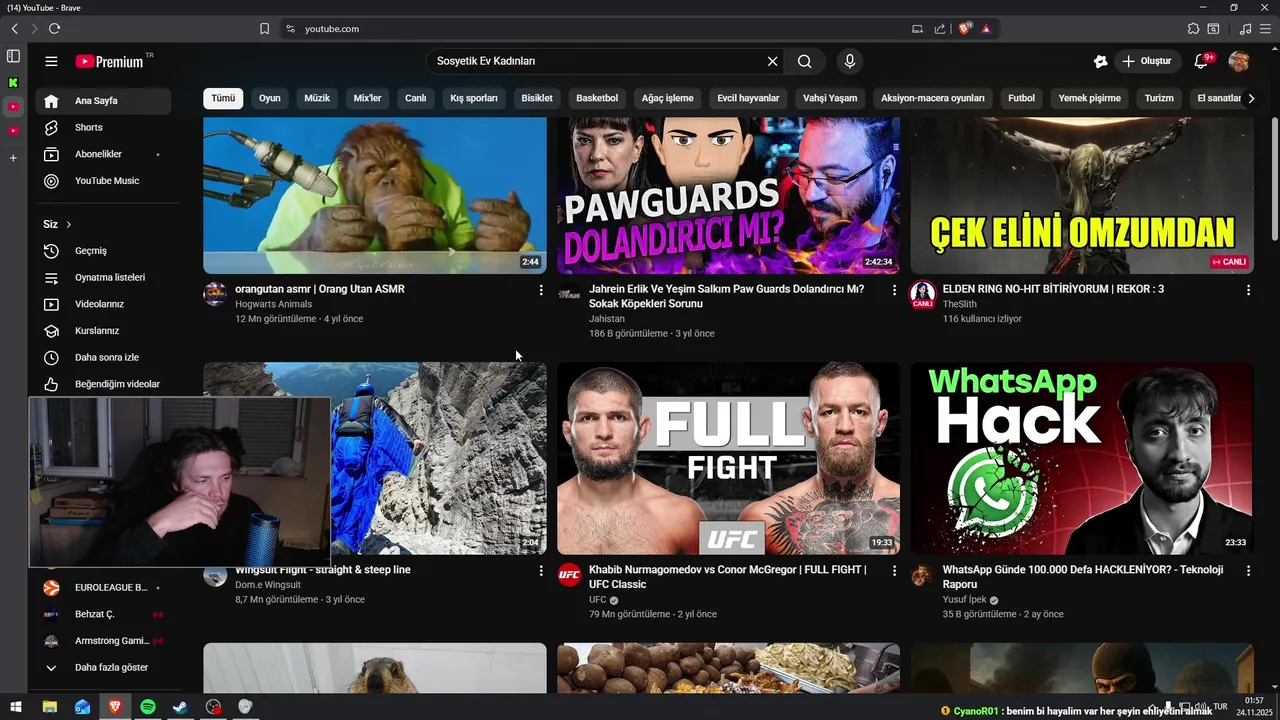Open Videolarınız in the sidebar
Image resolution: width=1280 pixels, height=720 pixels.
point(103,304)
